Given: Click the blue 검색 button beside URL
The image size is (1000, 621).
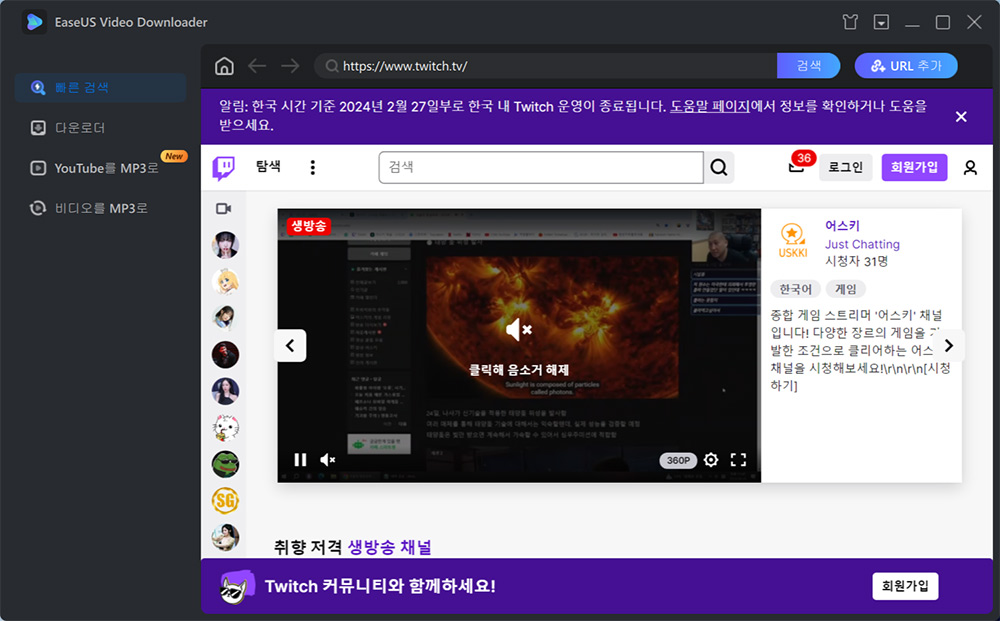Looking at the screenshot, I should [x=808, y=66].
